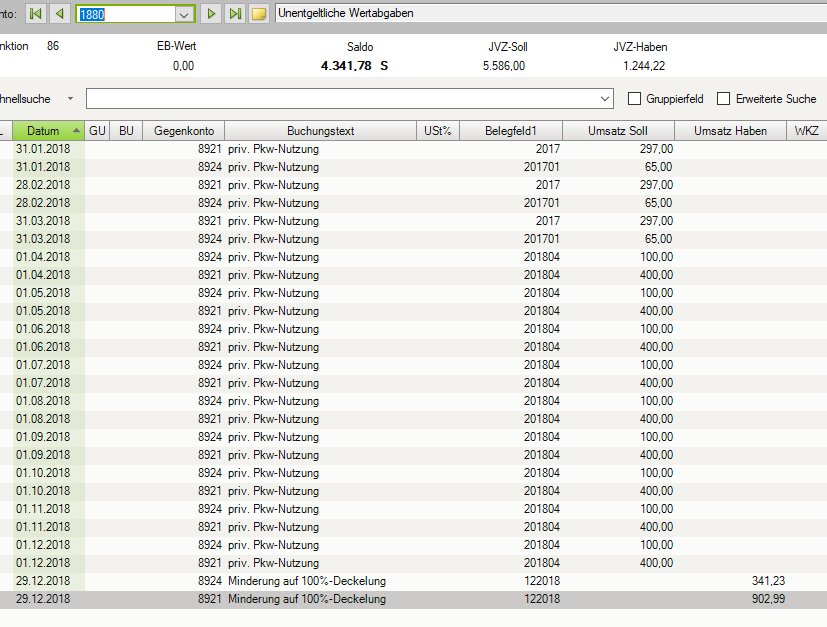Image resolution: width=827 pixels, height=627 pixels.
Task: Select 31.01.2018 date in the 297,00 row
Action: [43, 149]
